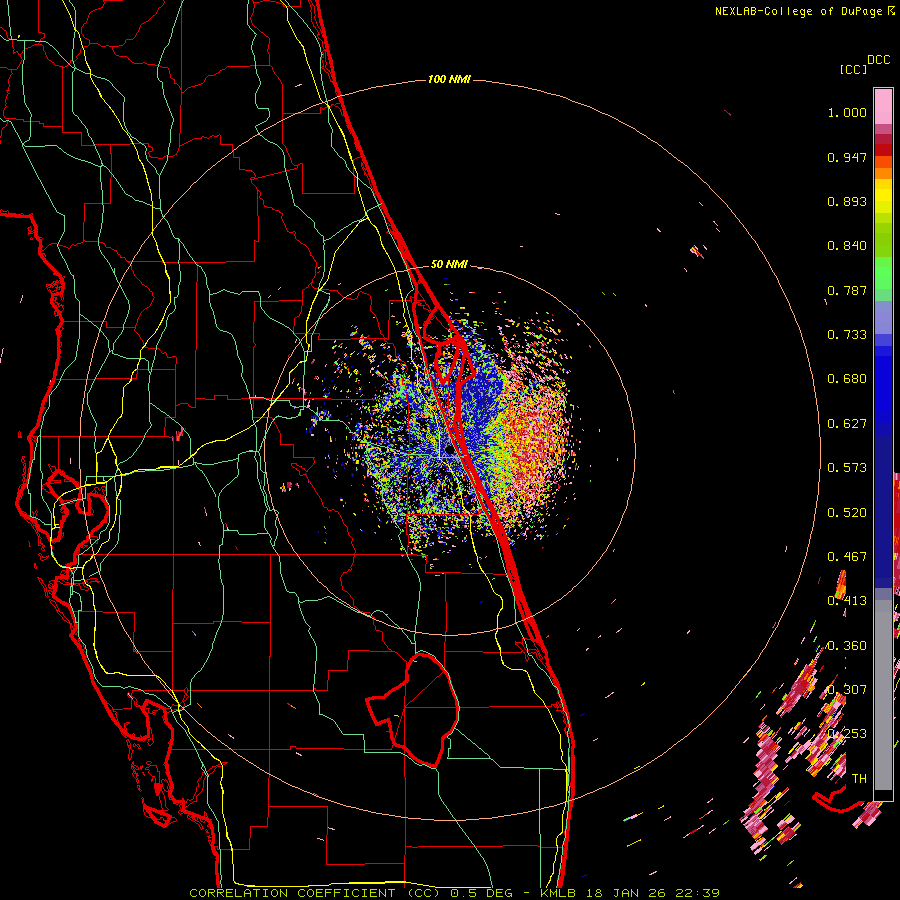Select the 0.680 scale value label

point(847,379)
